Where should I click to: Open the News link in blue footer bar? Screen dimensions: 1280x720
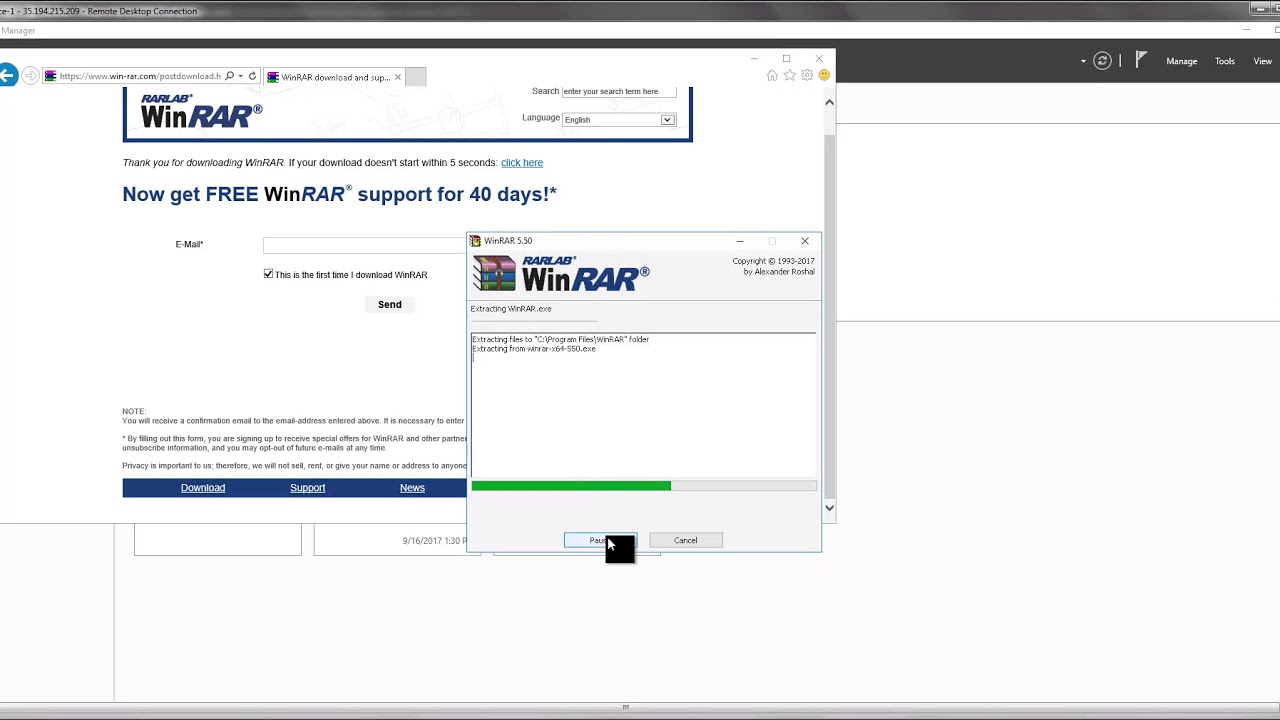(x=412, y=488)
